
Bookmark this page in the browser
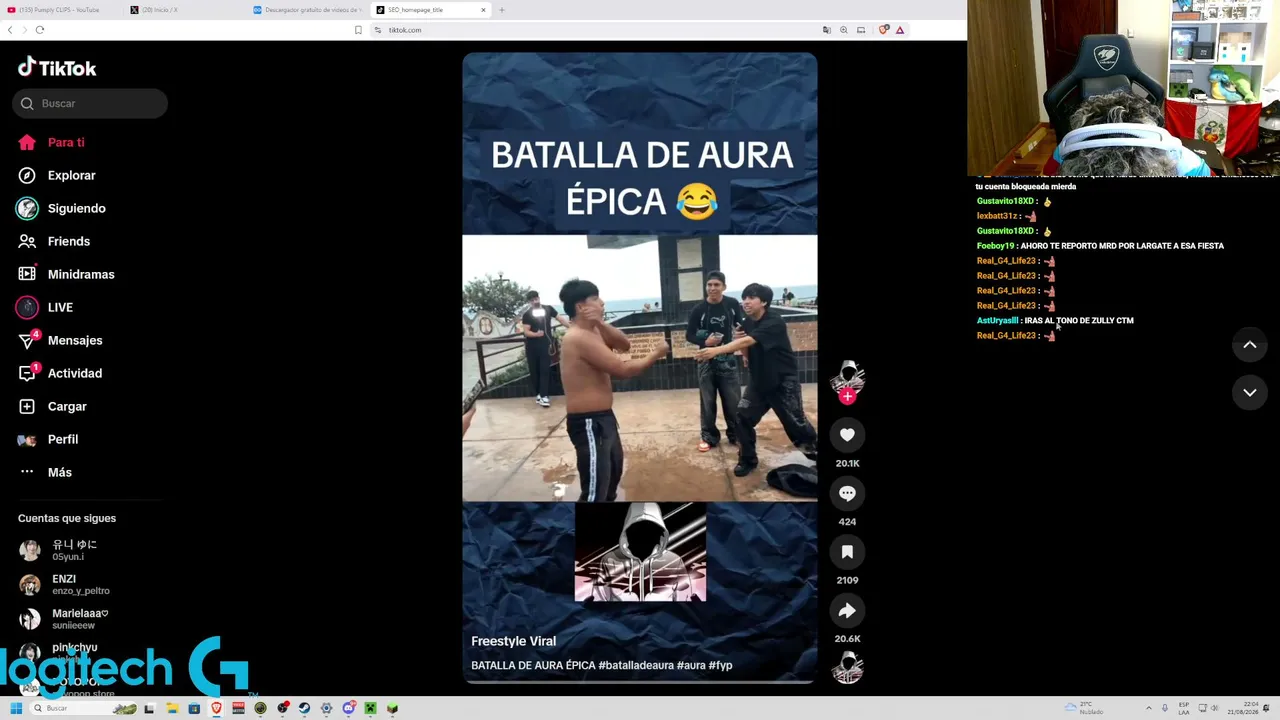pyautogui.click(x=358, y=30)
